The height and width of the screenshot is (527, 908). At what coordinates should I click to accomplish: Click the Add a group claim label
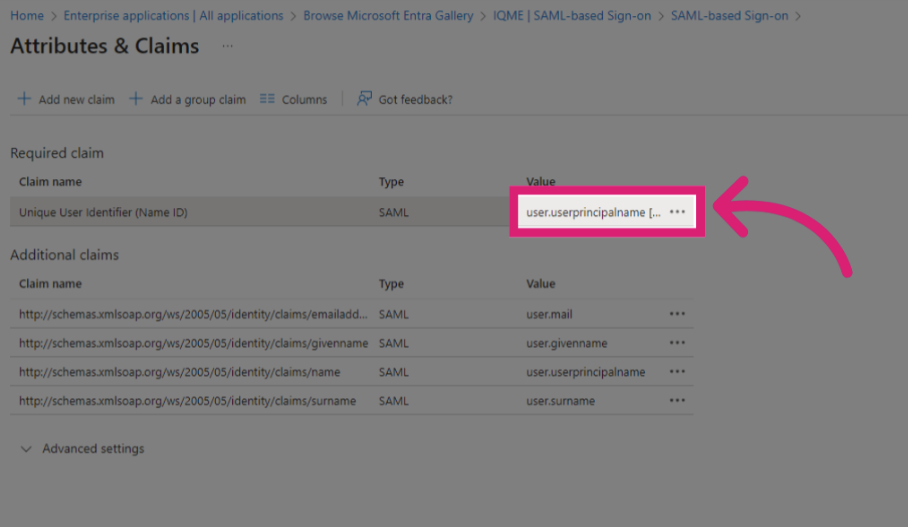[198, 100]
